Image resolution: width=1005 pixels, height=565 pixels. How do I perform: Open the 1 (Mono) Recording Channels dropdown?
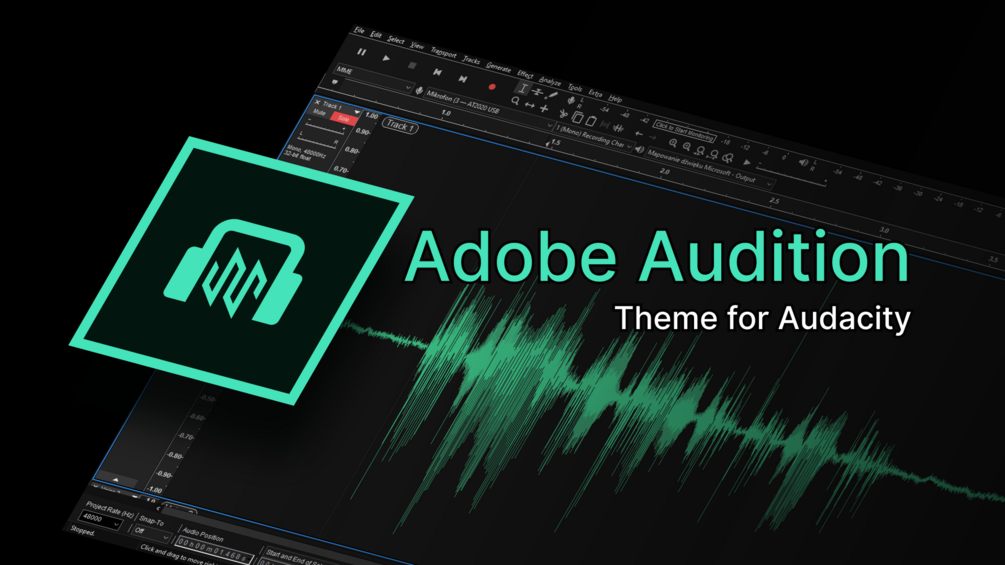(x=593, y=137)
